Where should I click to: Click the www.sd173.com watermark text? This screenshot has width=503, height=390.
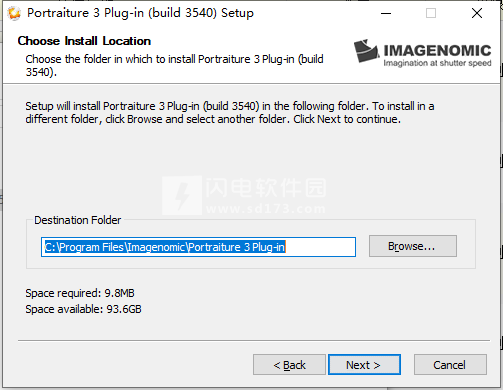[x=266, y=209]
